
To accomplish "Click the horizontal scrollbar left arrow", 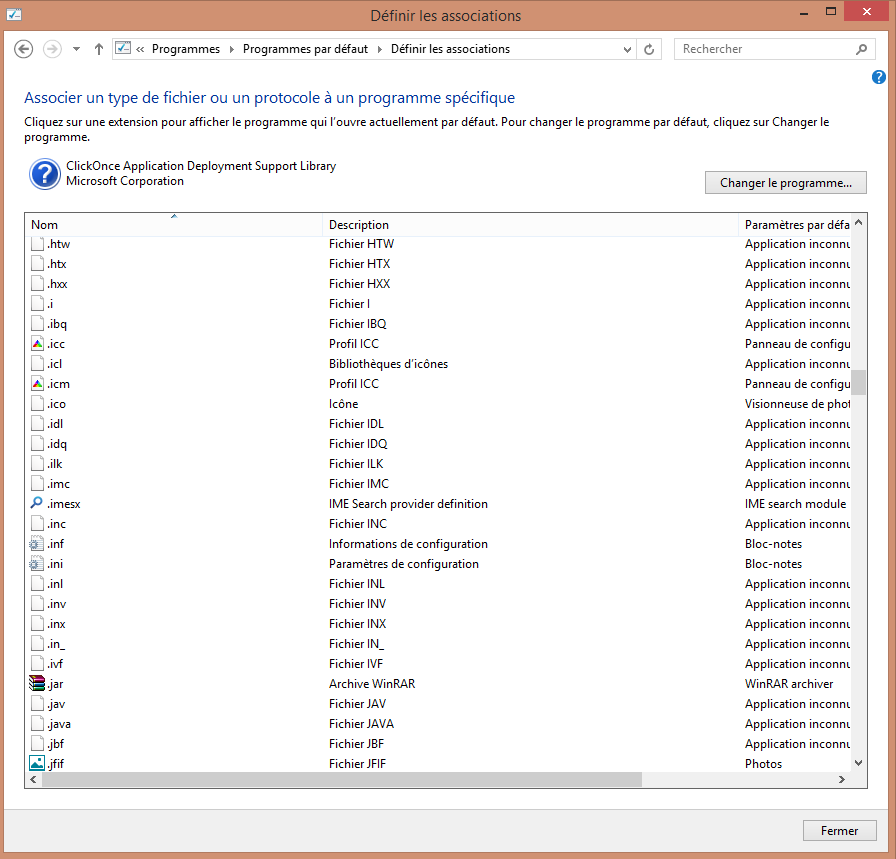I will coord(33,780).
